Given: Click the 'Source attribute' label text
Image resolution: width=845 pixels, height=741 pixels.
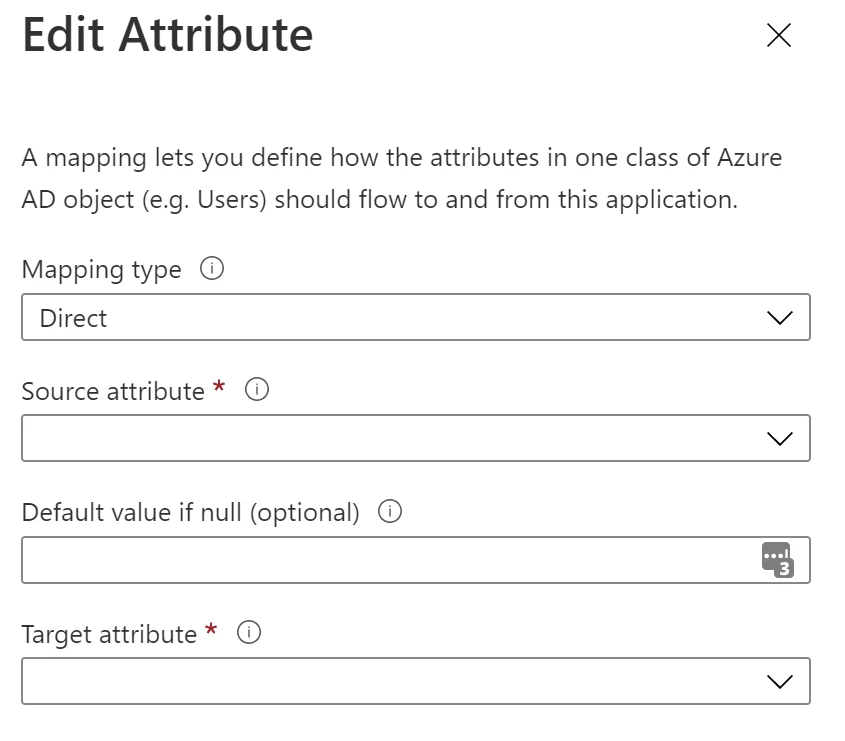Looking at the screenshot, I should tap(112, 391).
